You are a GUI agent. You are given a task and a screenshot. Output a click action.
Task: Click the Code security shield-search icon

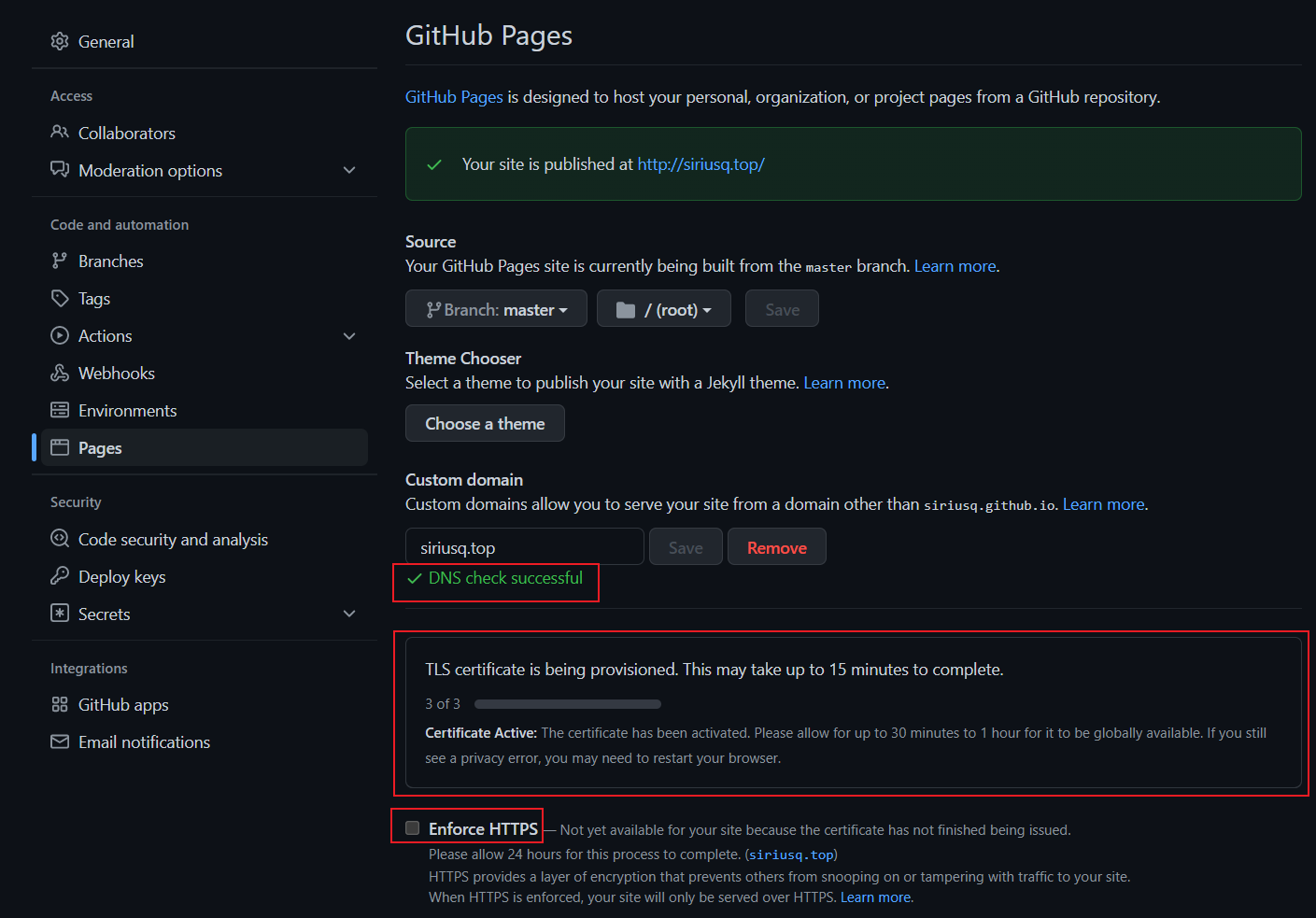[60, 539]
